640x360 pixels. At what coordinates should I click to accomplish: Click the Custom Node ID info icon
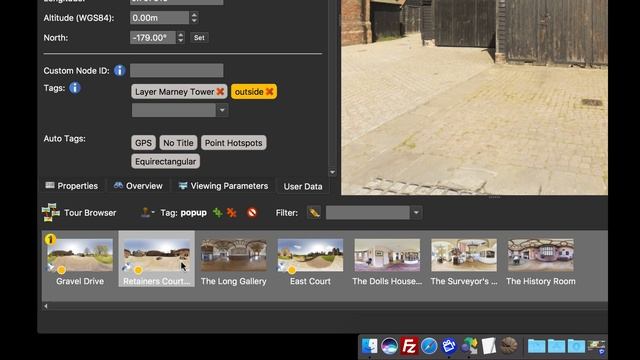(x=119, y=70)
